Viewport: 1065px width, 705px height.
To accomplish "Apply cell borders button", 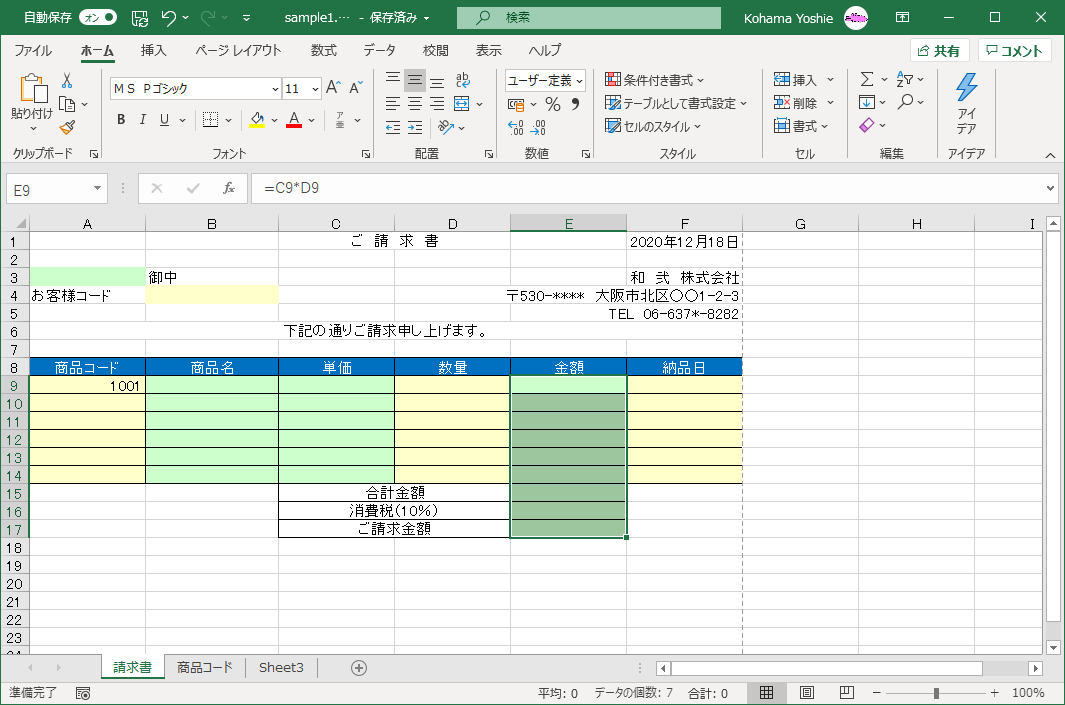I will [211, 120].
